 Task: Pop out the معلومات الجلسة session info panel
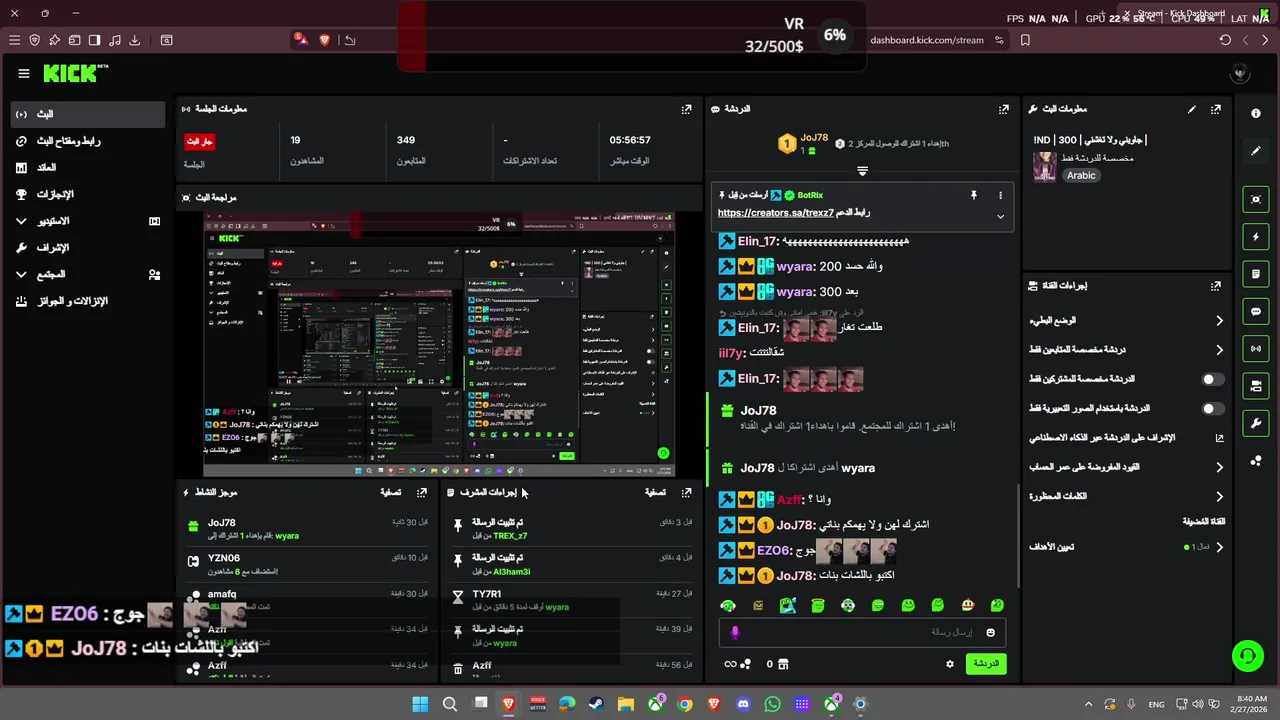(x=686, y=109)
